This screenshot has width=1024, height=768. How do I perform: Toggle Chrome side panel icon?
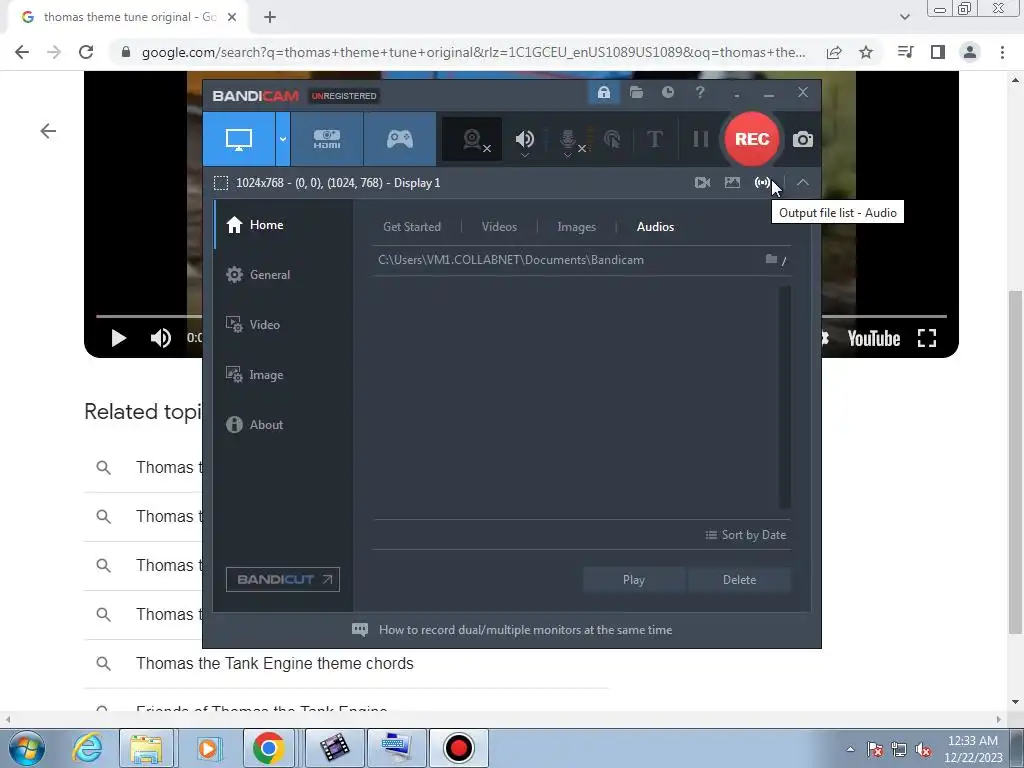(x=938, y=52)
